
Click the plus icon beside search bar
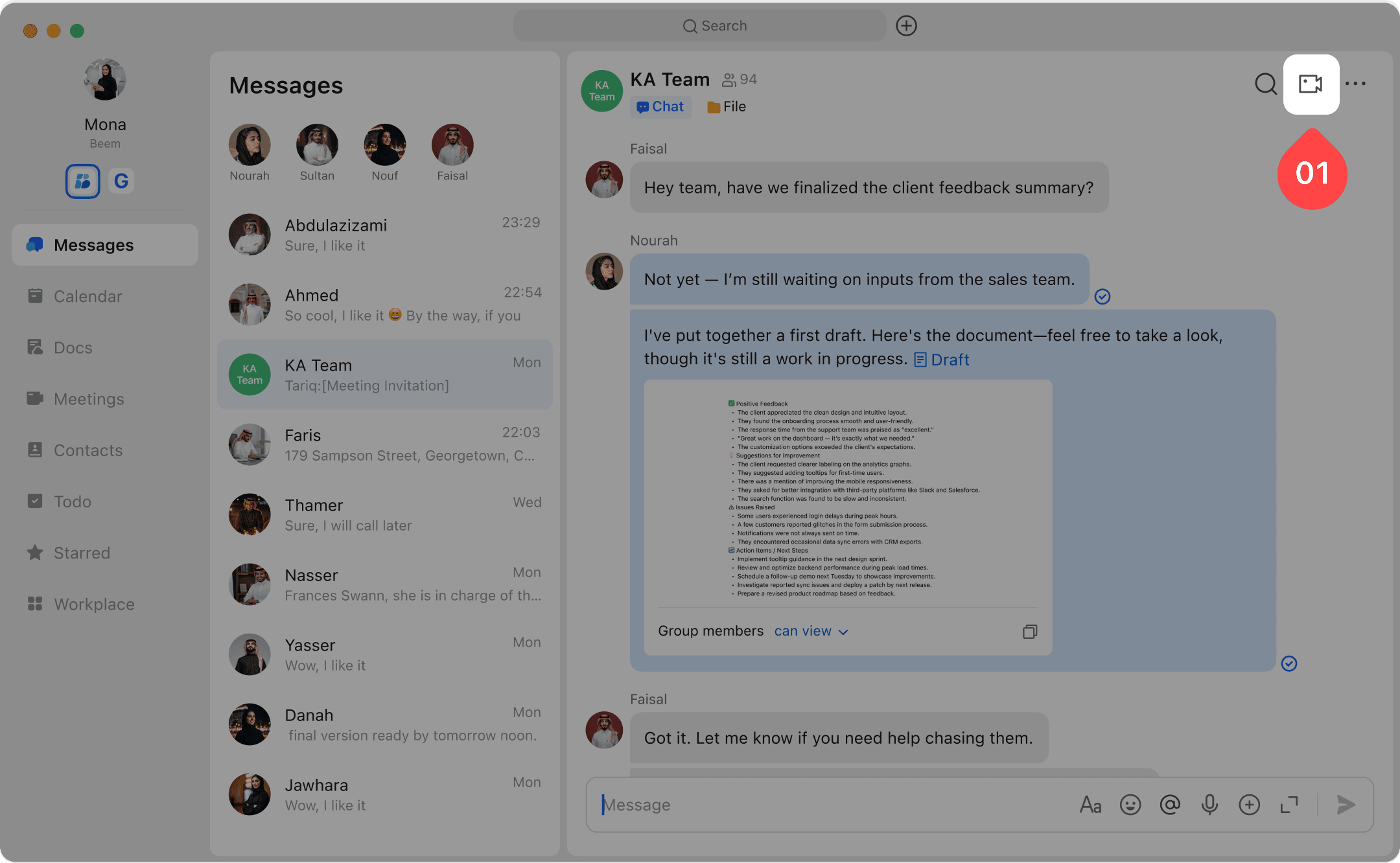click(906, 26)
